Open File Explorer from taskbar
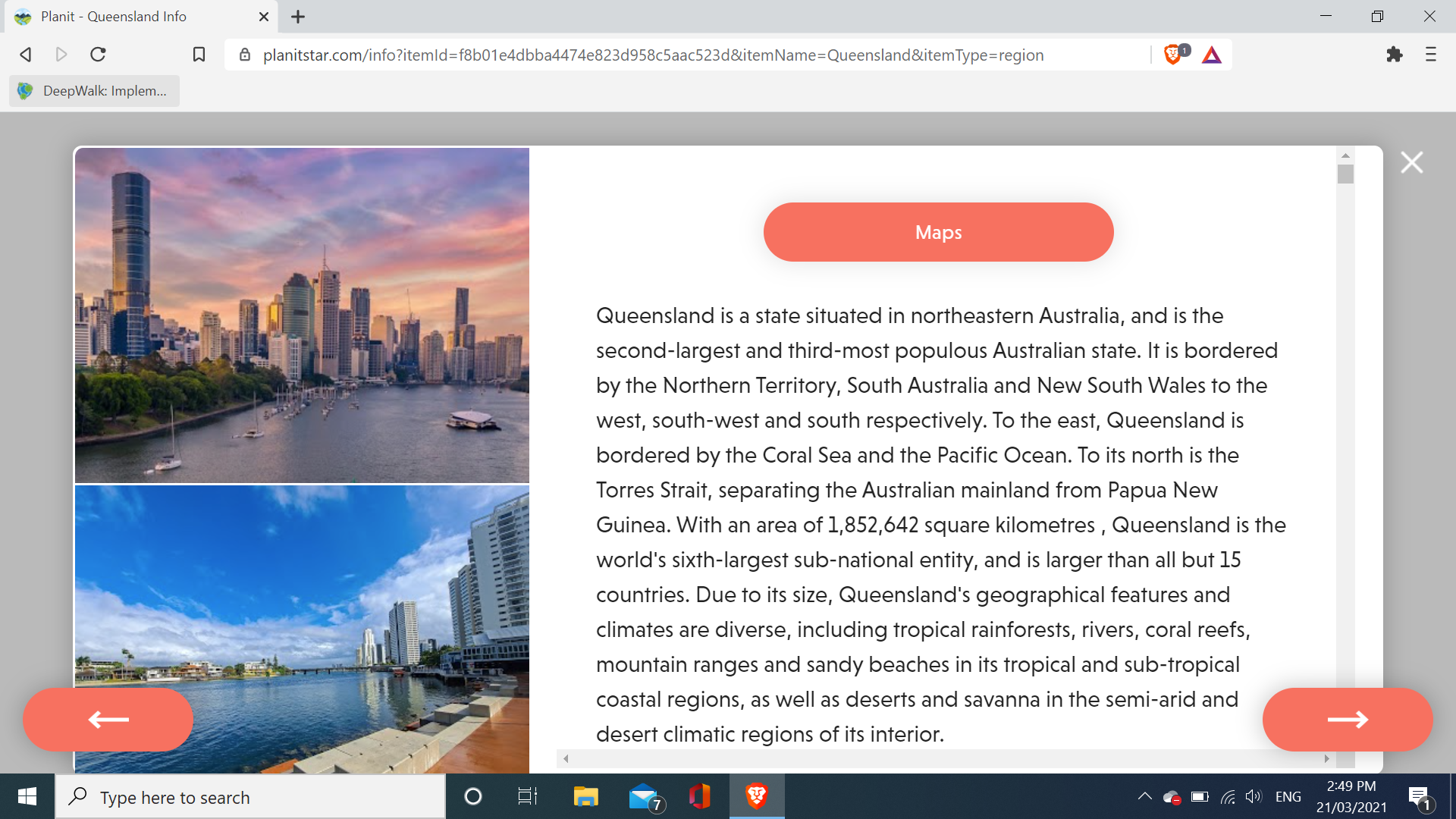This screenshot has width=1456, height=819. tap(585, 796)
